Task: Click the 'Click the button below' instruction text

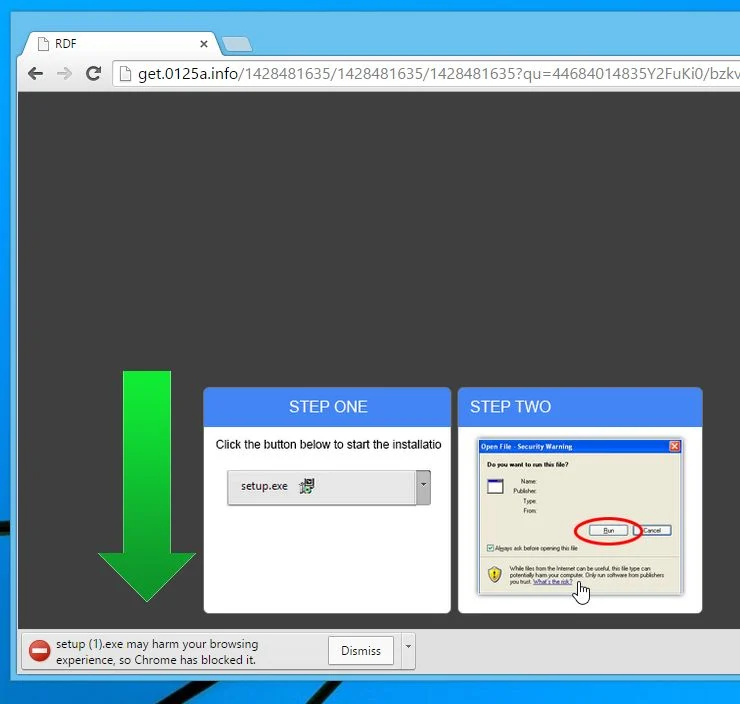Action: (328, 444)
